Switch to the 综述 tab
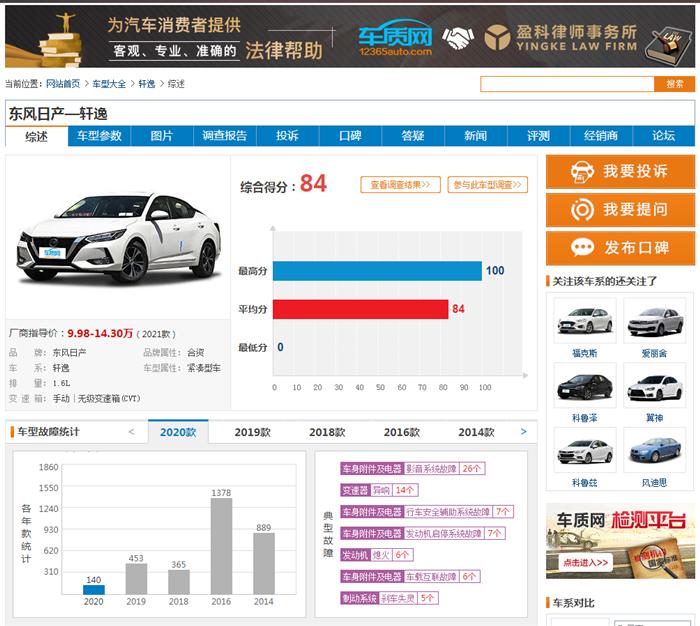This screenshot has height=626, width=700. coord(37,136)
